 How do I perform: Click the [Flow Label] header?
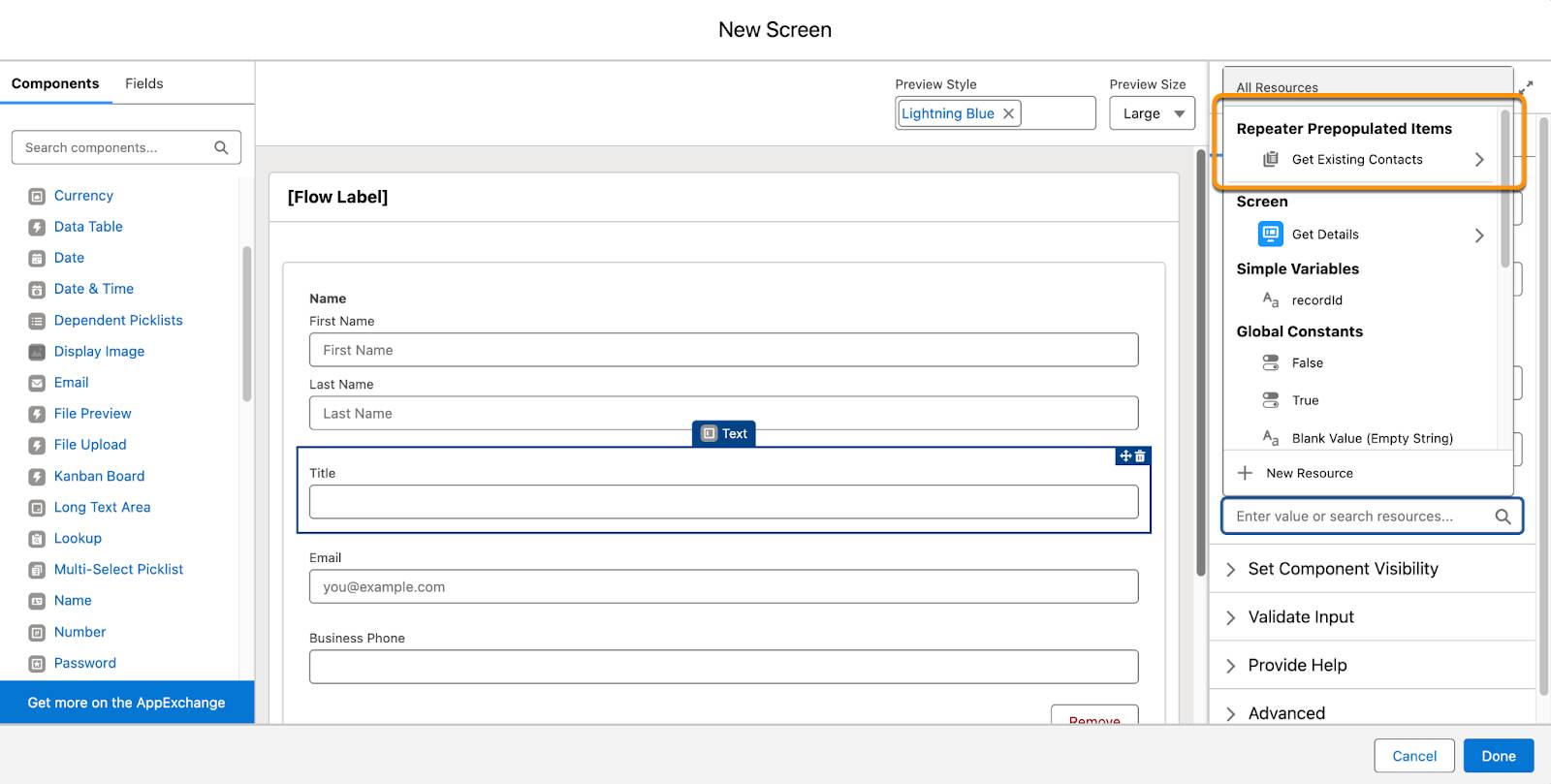coord(337,197)
